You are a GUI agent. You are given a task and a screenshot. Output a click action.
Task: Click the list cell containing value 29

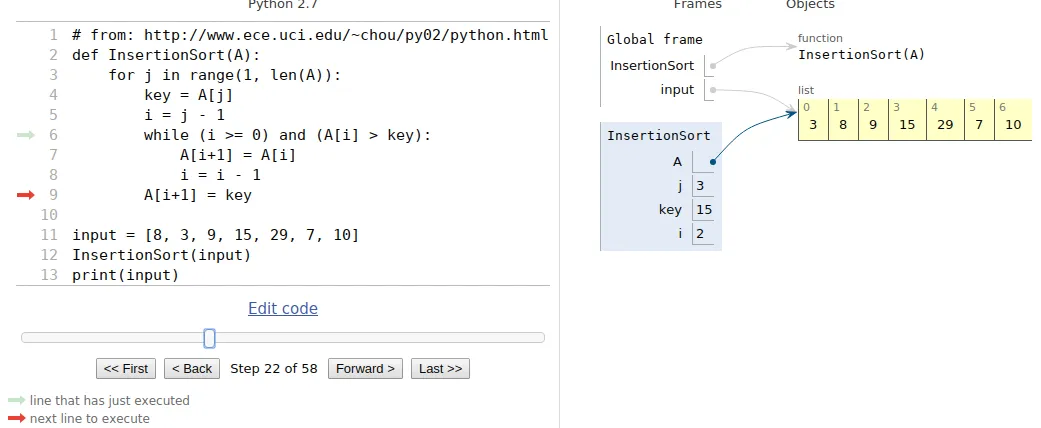(x=945, y=124)
